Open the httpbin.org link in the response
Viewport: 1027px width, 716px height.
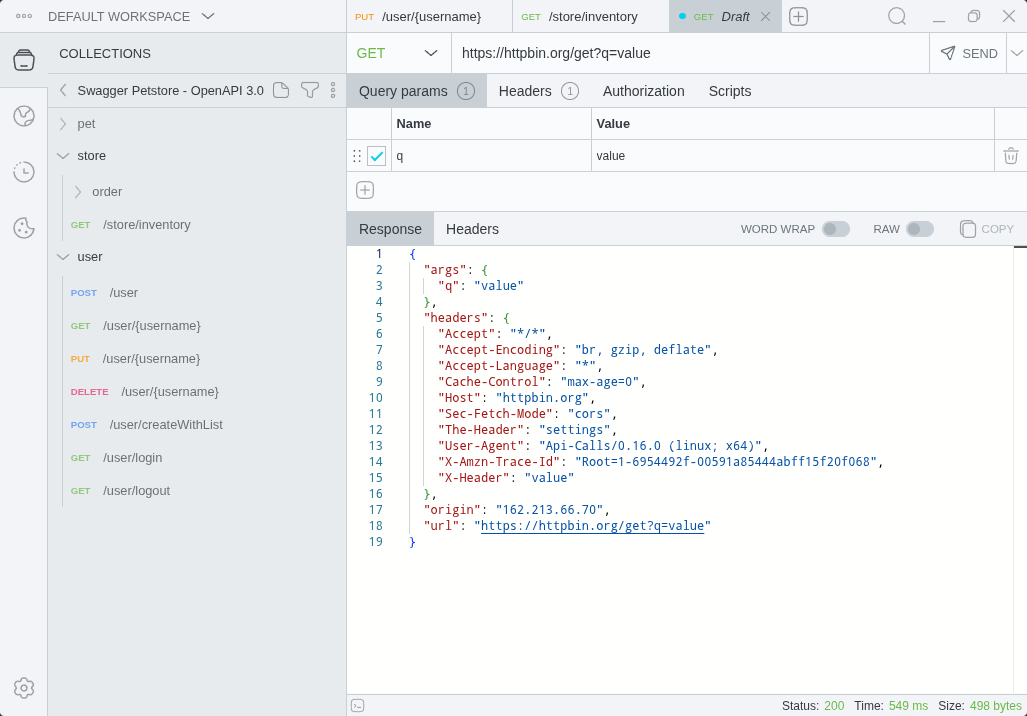point(594,525)
